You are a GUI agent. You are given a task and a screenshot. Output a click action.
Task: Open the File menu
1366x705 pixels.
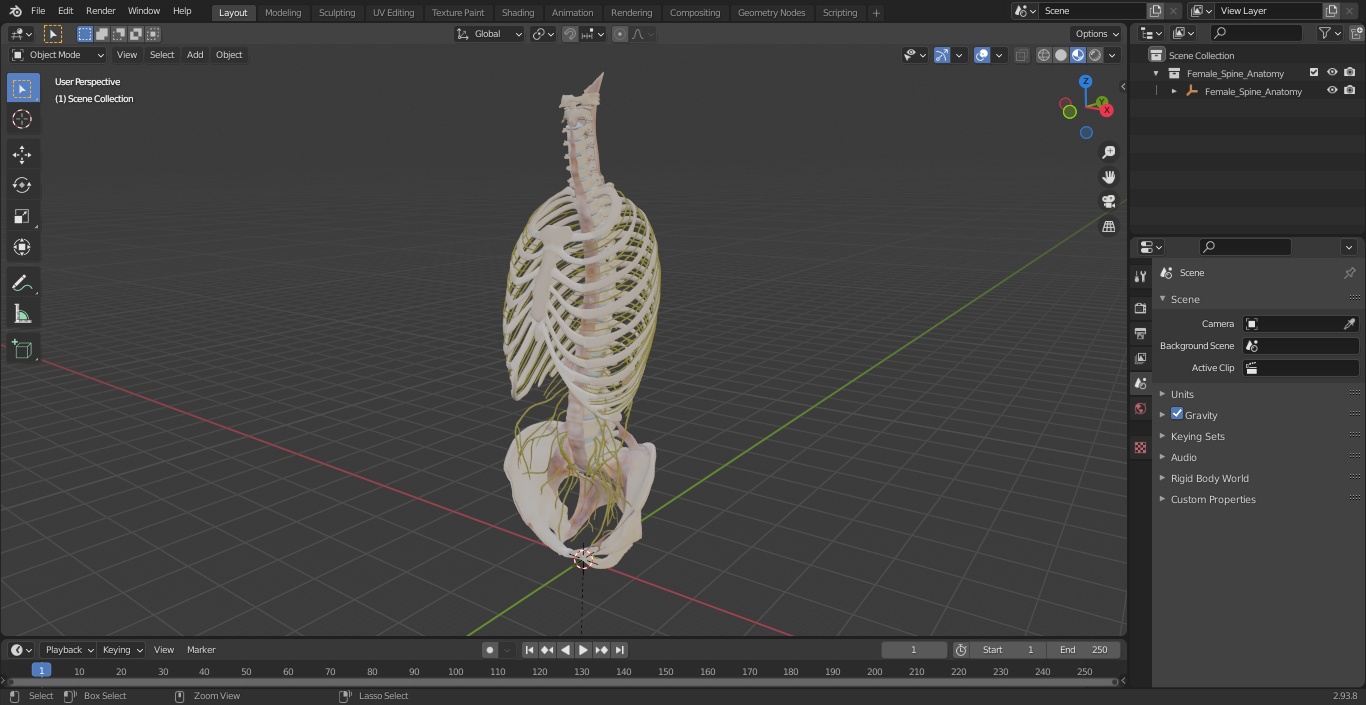coord(38,11)
